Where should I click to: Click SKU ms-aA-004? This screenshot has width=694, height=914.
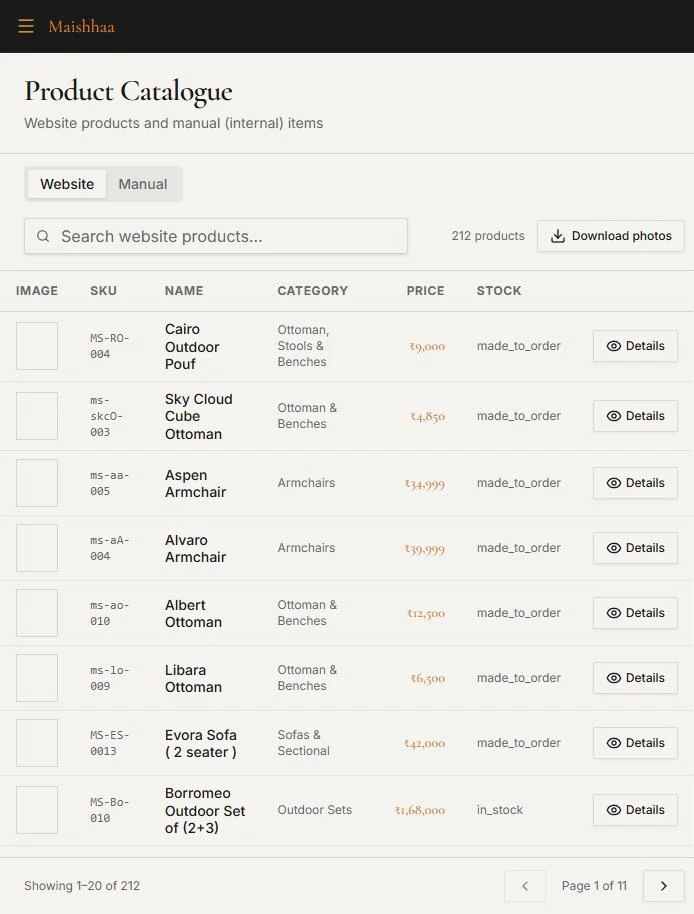coord(110,548)
